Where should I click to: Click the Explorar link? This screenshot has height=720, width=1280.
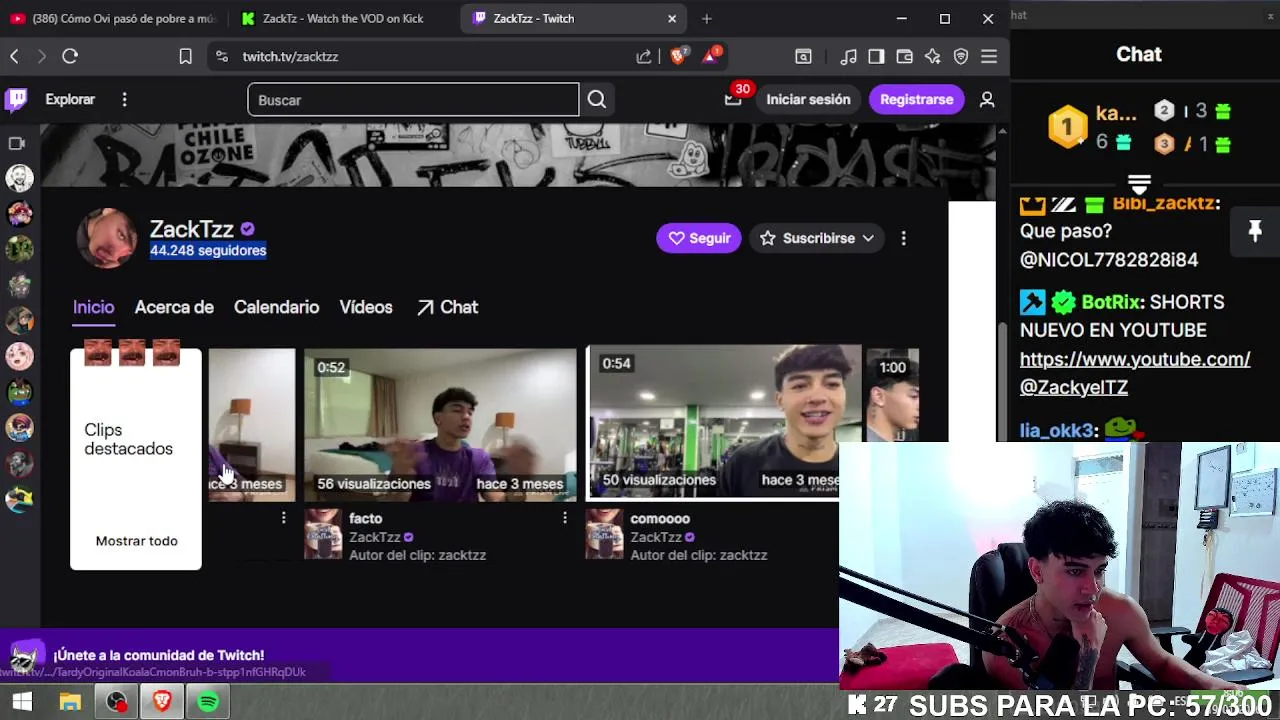[x=70, y=99]
